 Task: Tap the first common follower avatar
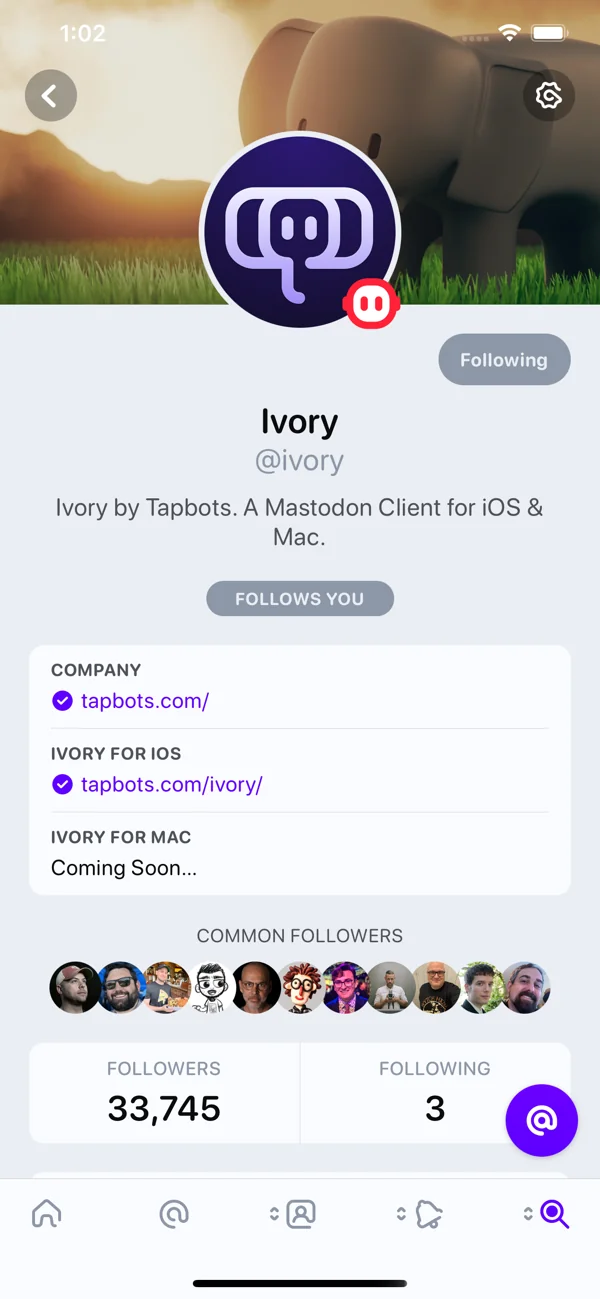(x=74, y=987)
